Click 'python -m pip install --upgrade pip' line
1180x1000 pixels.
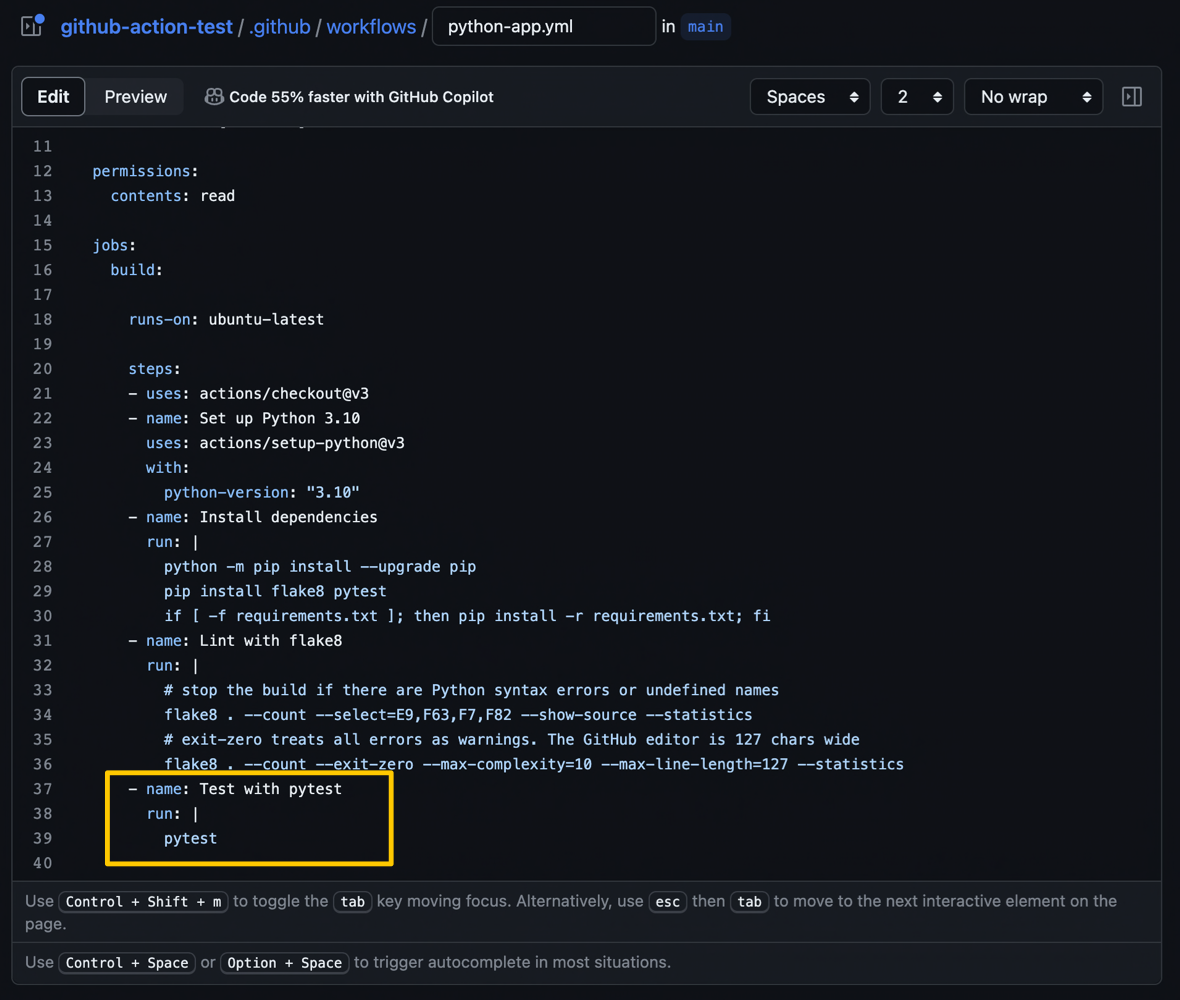[x=320, y=566]
